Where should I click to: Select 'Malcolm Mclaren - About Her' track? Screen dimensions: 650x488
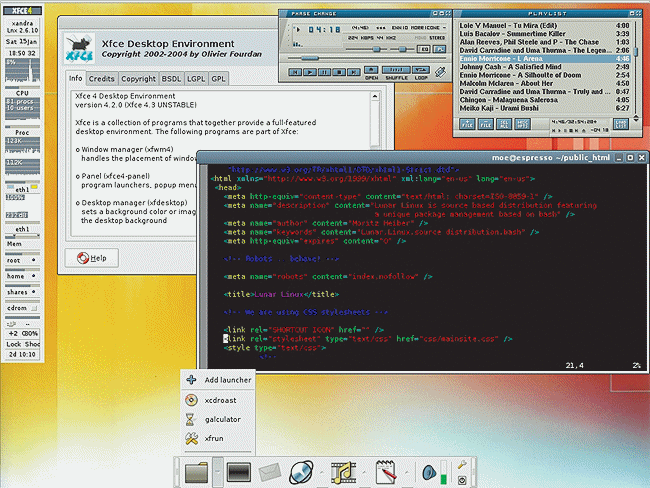click(x=544, y=83)
